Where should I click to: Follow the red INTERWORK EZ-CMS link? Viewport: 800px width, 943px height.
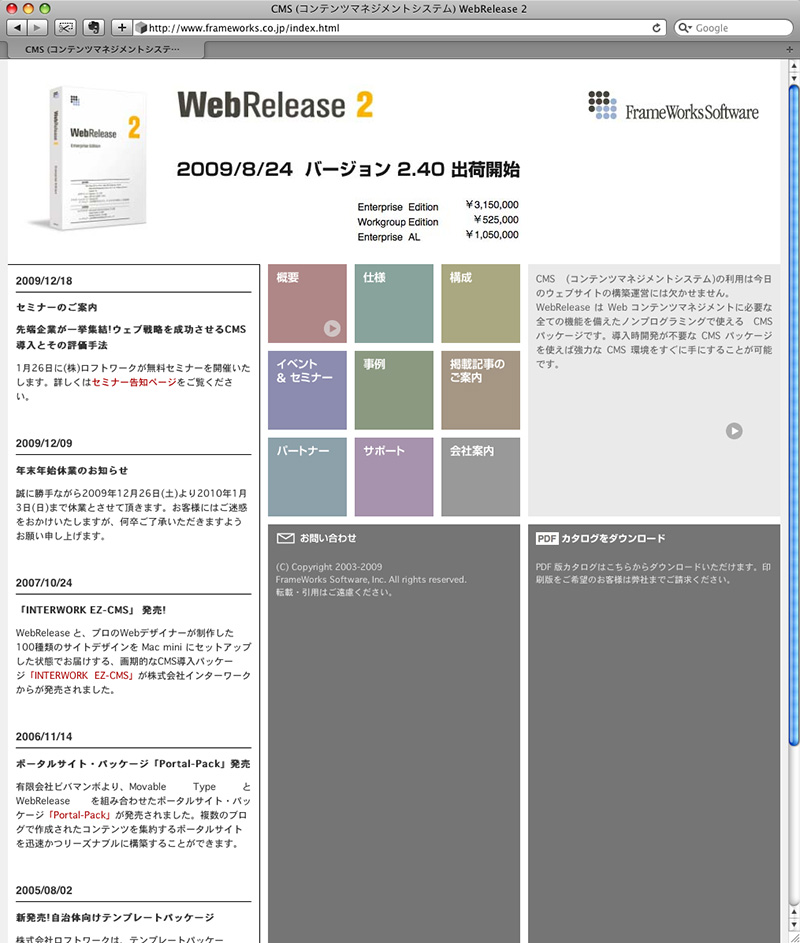point(83,676)
